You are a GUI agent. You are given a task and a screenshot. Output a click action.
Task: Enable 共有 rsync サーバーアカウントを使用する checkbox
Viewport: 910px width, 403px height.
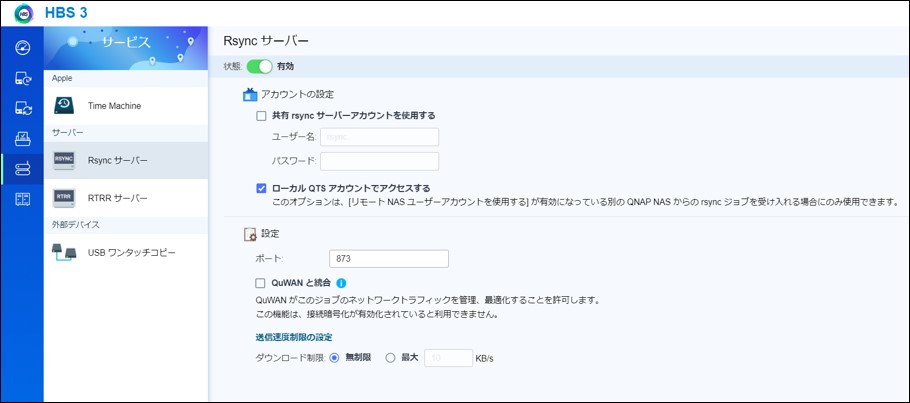tap(262, 115)
